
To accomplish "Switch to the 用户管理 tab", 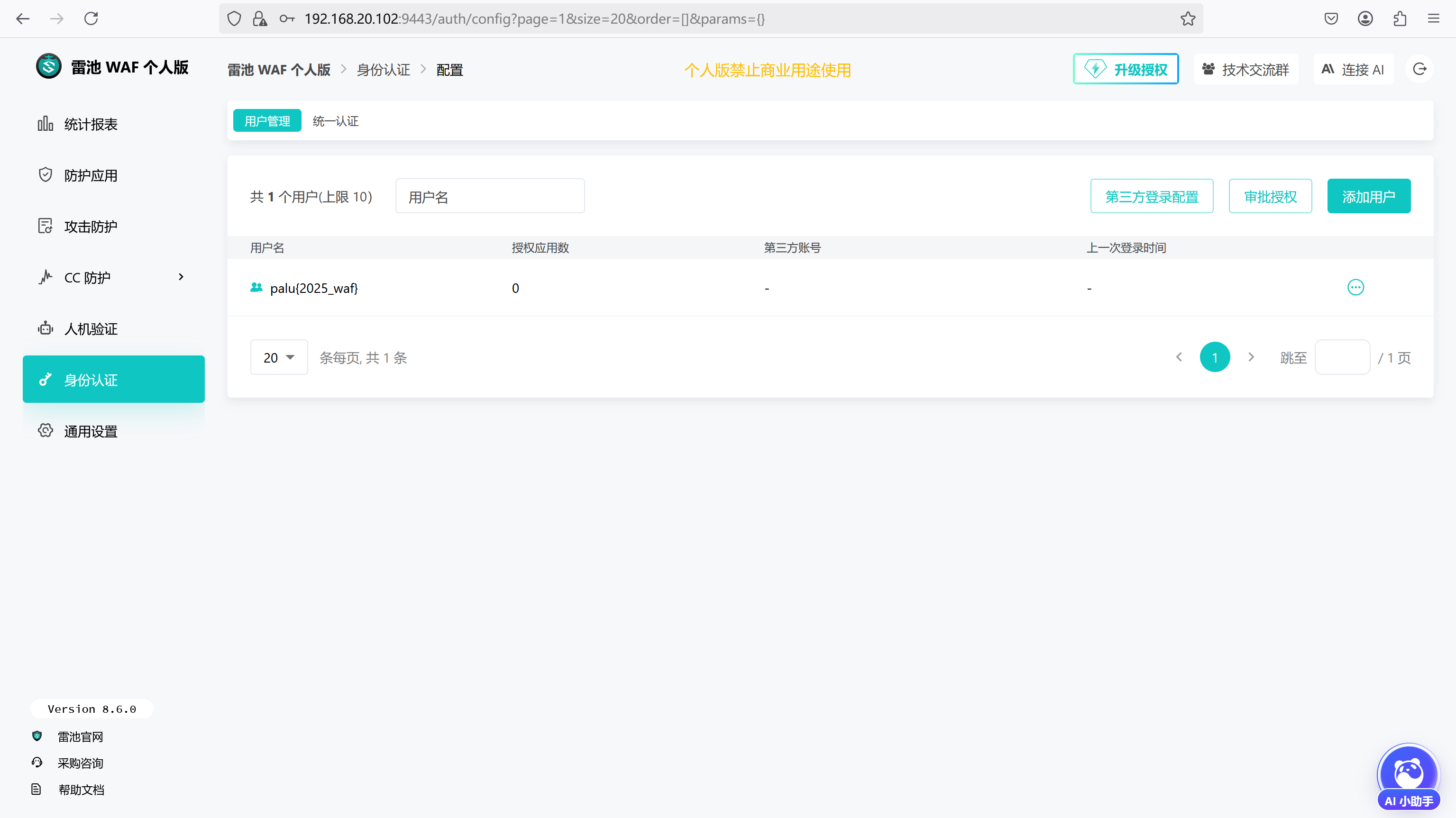I will (x=267, y=121).
